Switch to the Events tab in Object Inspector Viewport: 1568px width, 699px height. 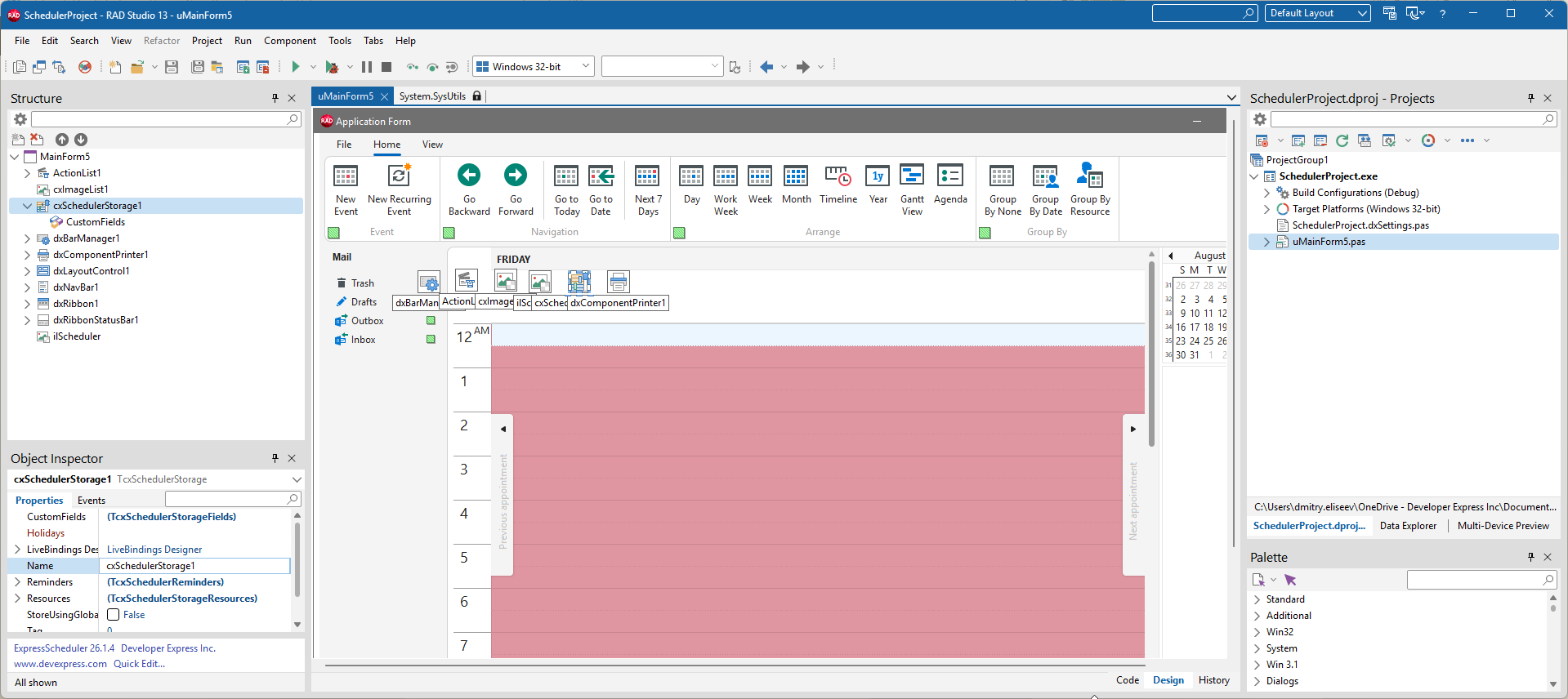[92, 501]
